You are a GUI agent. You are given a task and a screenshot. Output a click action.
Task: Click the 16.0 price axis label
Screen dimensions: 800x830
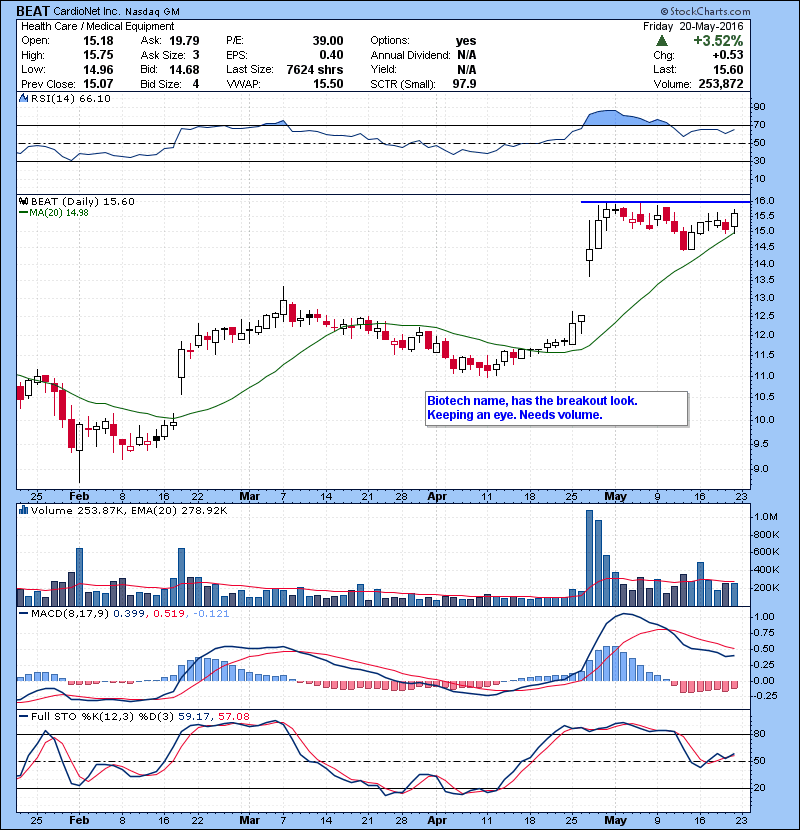[764, 201]
